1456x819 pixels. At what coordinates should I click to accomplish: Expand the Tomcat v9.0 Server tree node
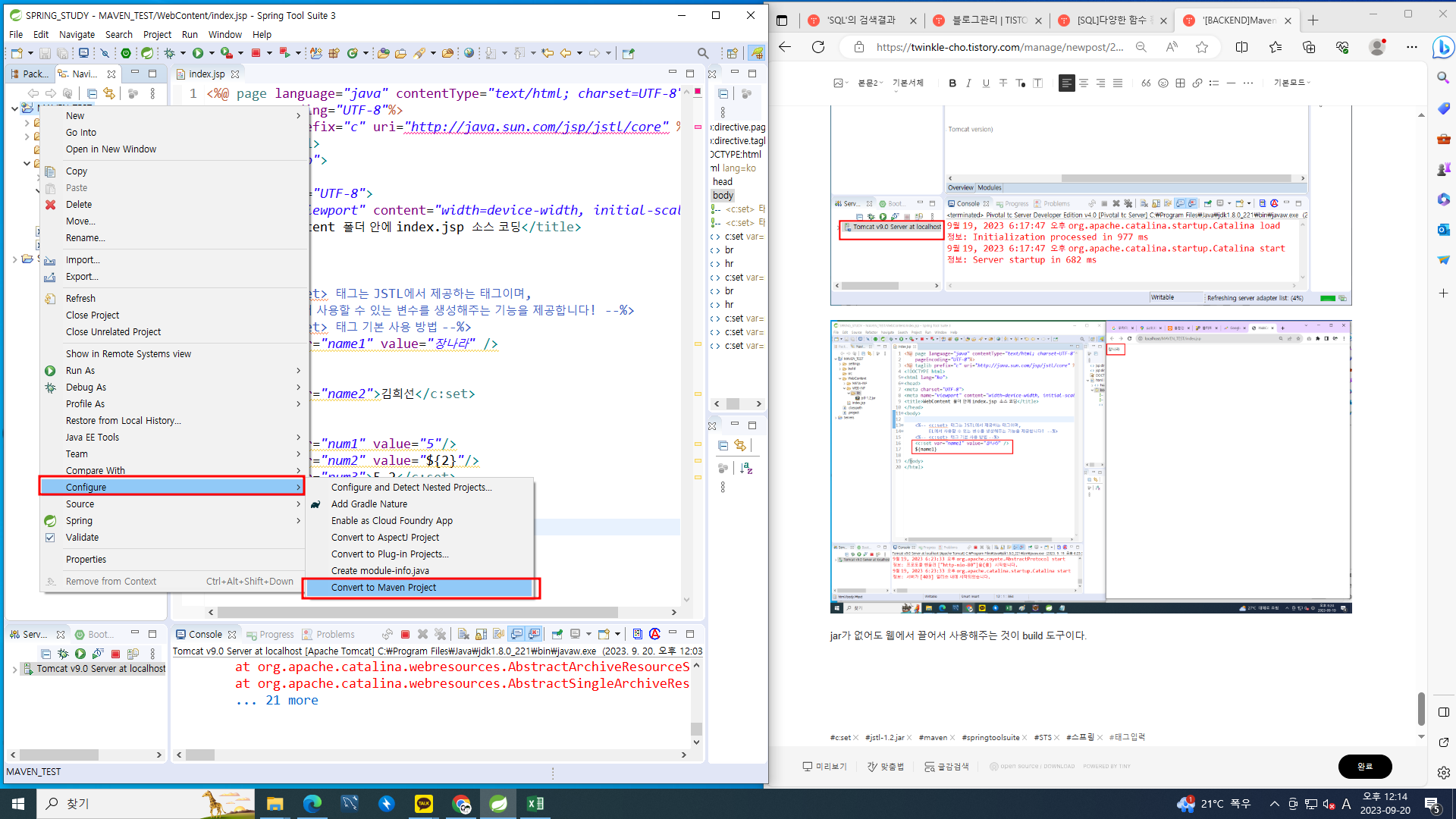click(14, 670)
